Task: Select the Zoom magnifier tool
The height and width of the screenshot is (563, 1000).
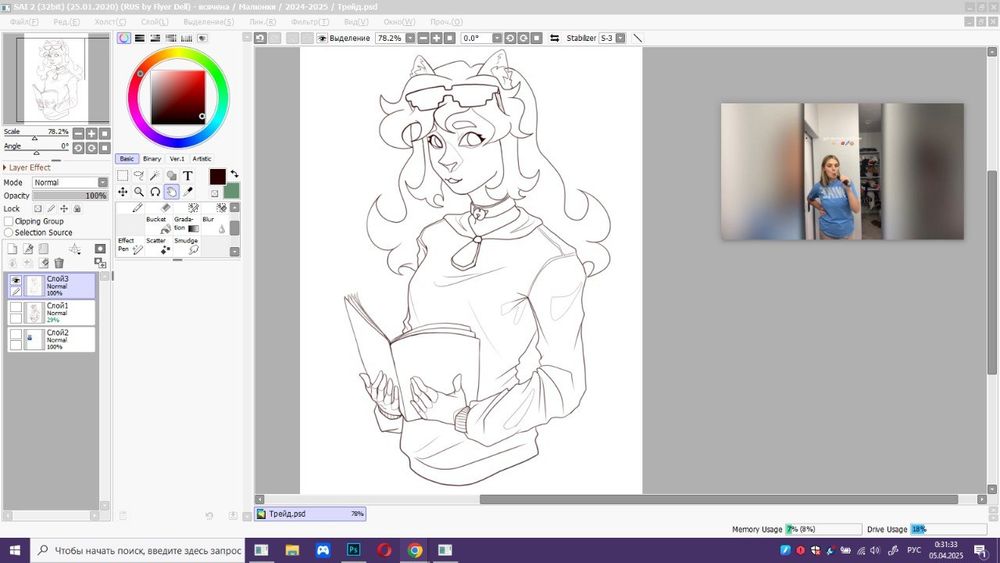Action: point(138,191)
